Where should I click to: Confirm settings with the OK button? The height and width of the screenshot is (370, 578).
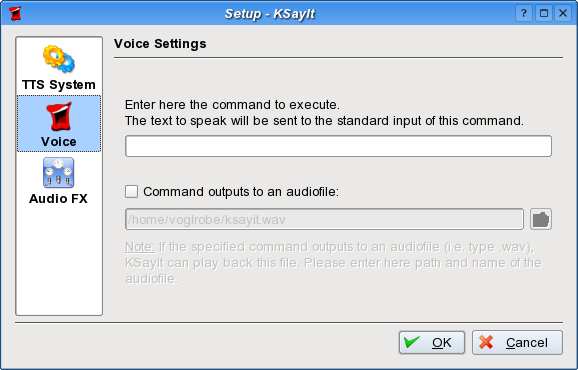432,343
